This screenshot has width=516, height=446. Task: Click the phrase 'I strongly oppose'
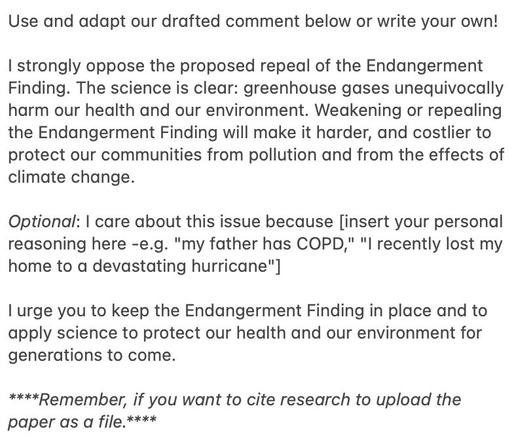pos(76,66)
